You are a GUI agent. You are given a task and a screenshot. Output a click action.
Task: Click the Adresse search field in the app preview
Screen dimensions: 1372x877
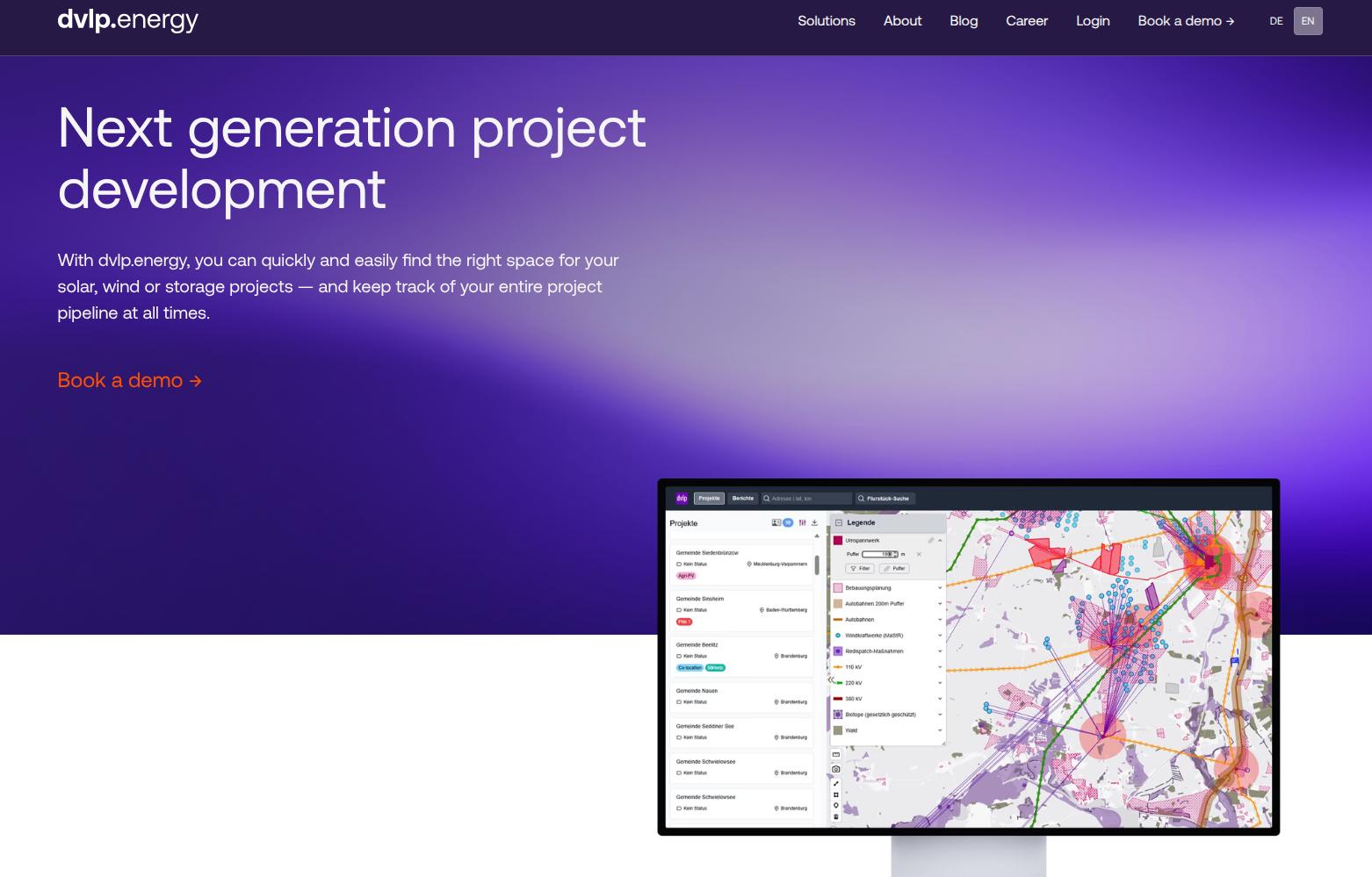(807, 499)
